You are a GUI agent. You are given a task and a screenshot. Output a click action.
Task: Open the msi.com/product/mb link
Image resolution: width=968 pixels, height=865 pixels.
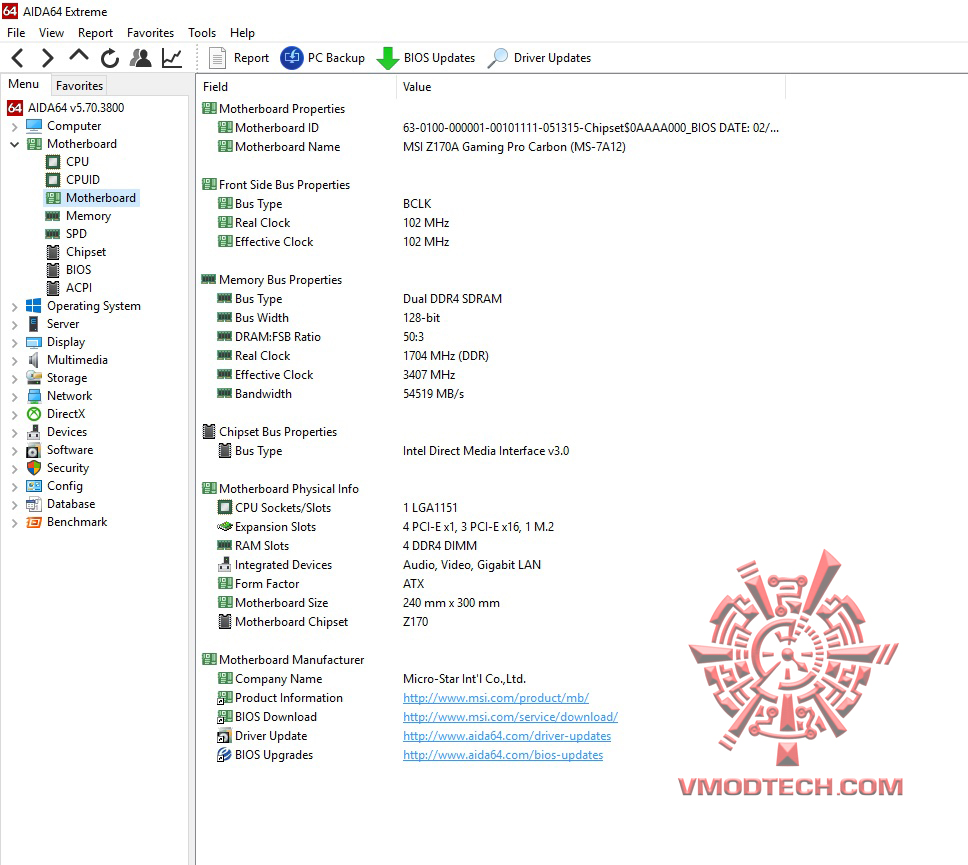click(x=496, y=698)
